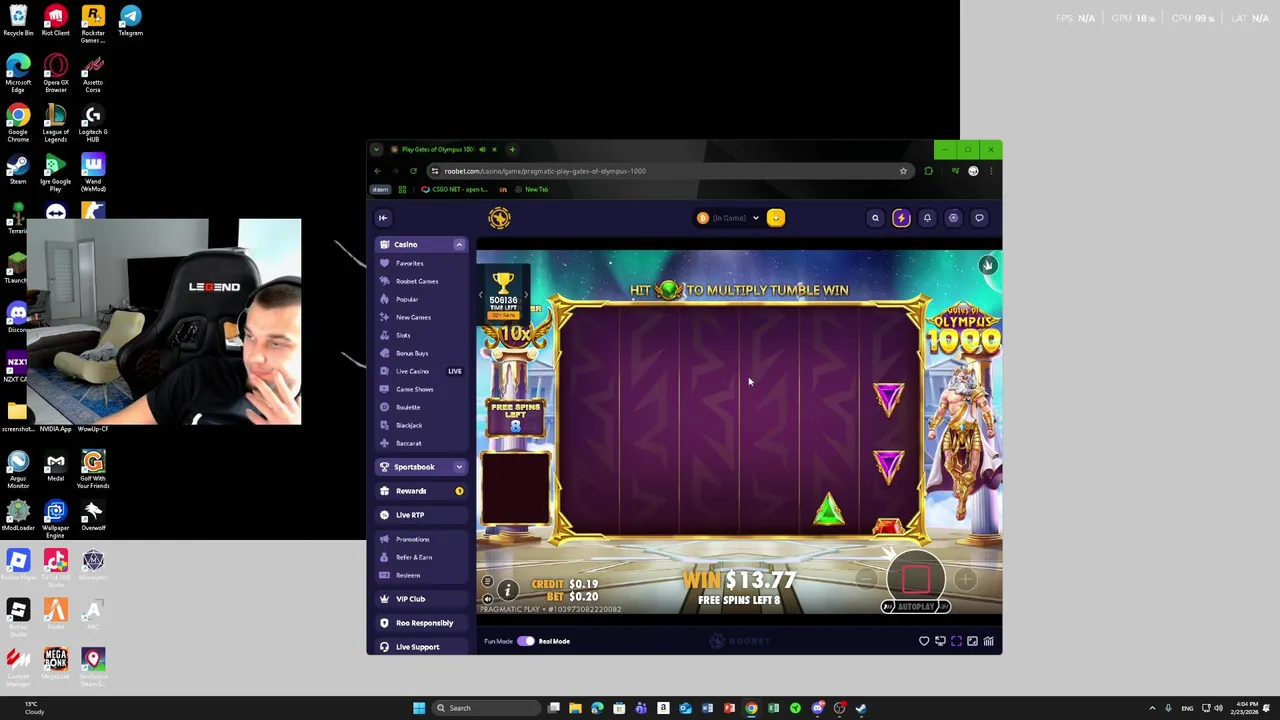
Task: Open the balance currency dropdown
Action: tap(756, 218)
